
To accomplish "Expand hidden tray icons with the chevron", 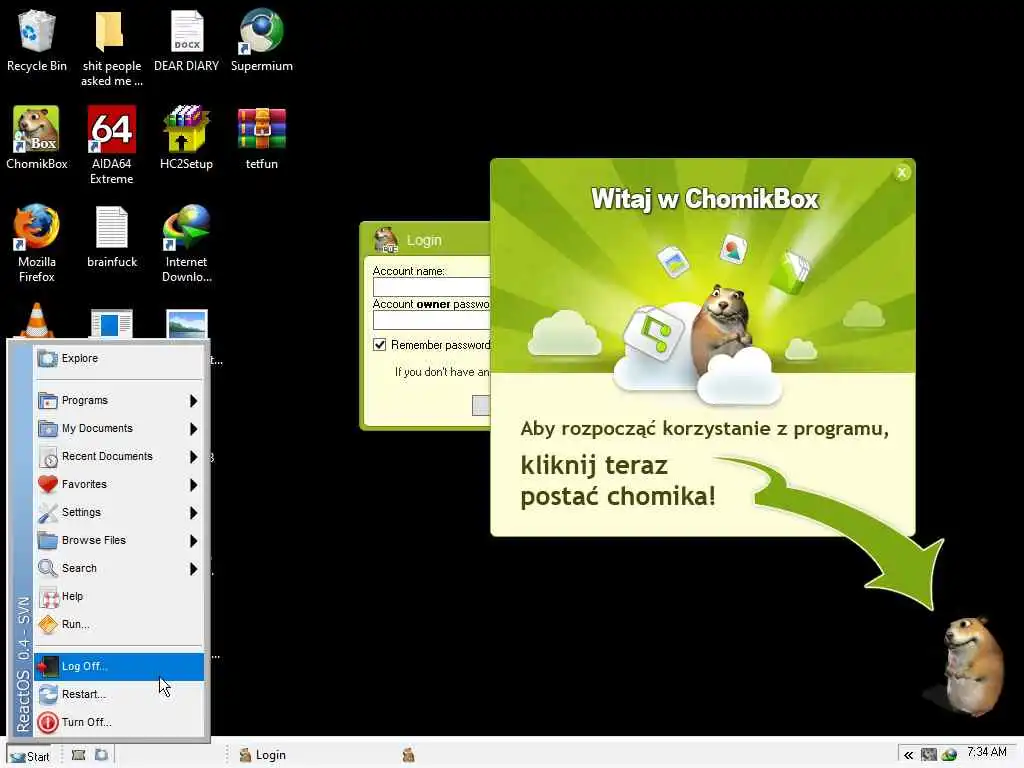I will (x=908, y=756).
